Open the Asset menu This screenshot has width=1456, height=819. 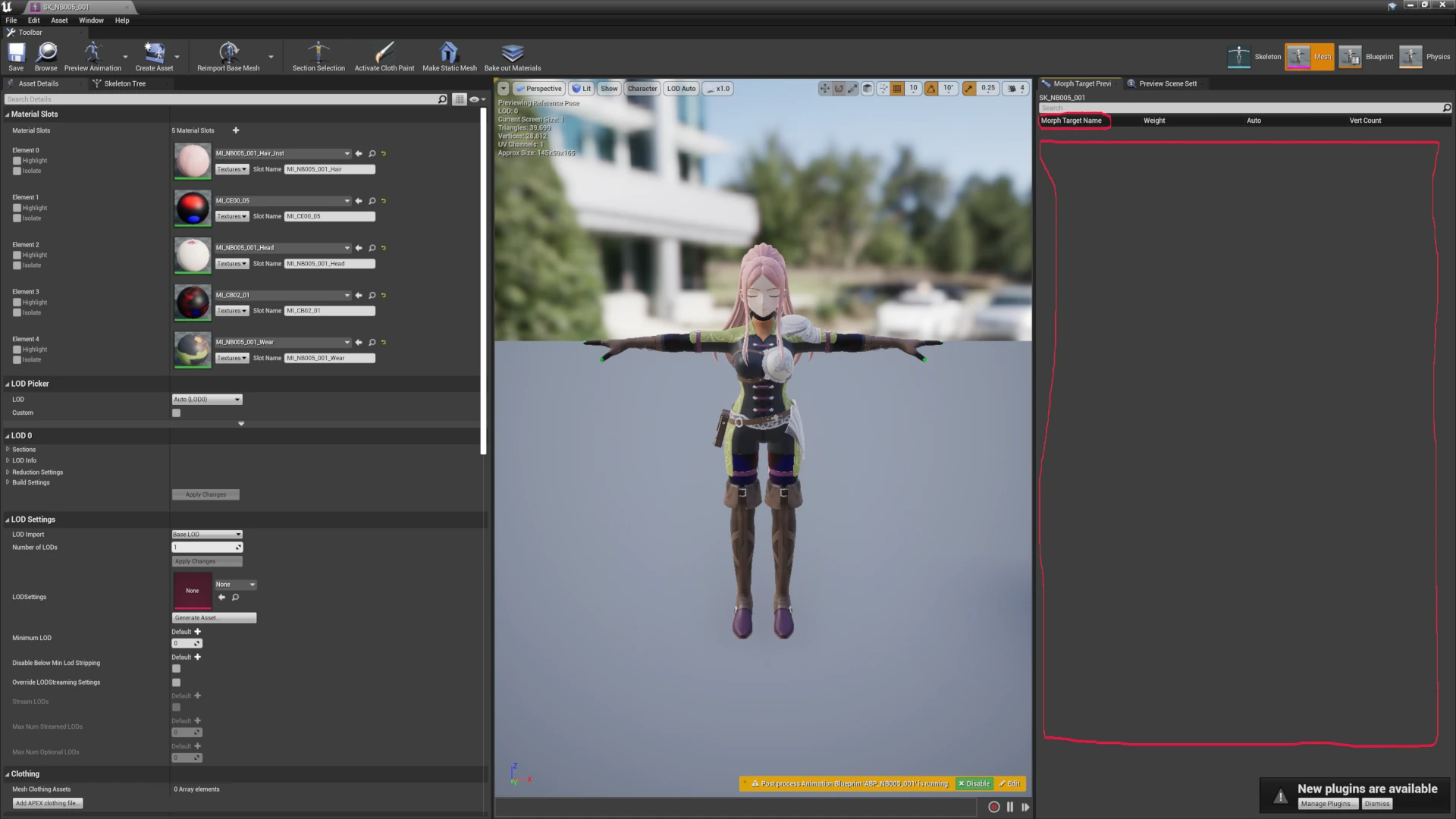59,20
